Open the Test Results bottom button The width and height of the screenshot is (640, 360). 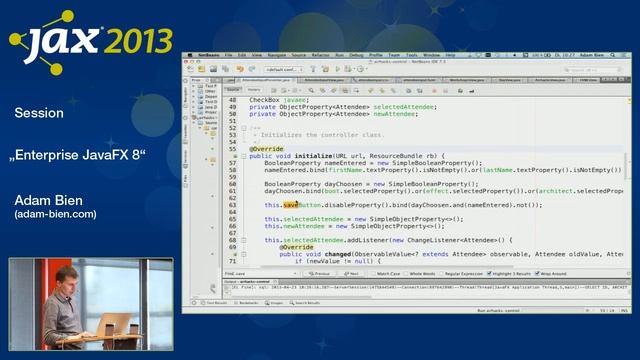(214, 303)
